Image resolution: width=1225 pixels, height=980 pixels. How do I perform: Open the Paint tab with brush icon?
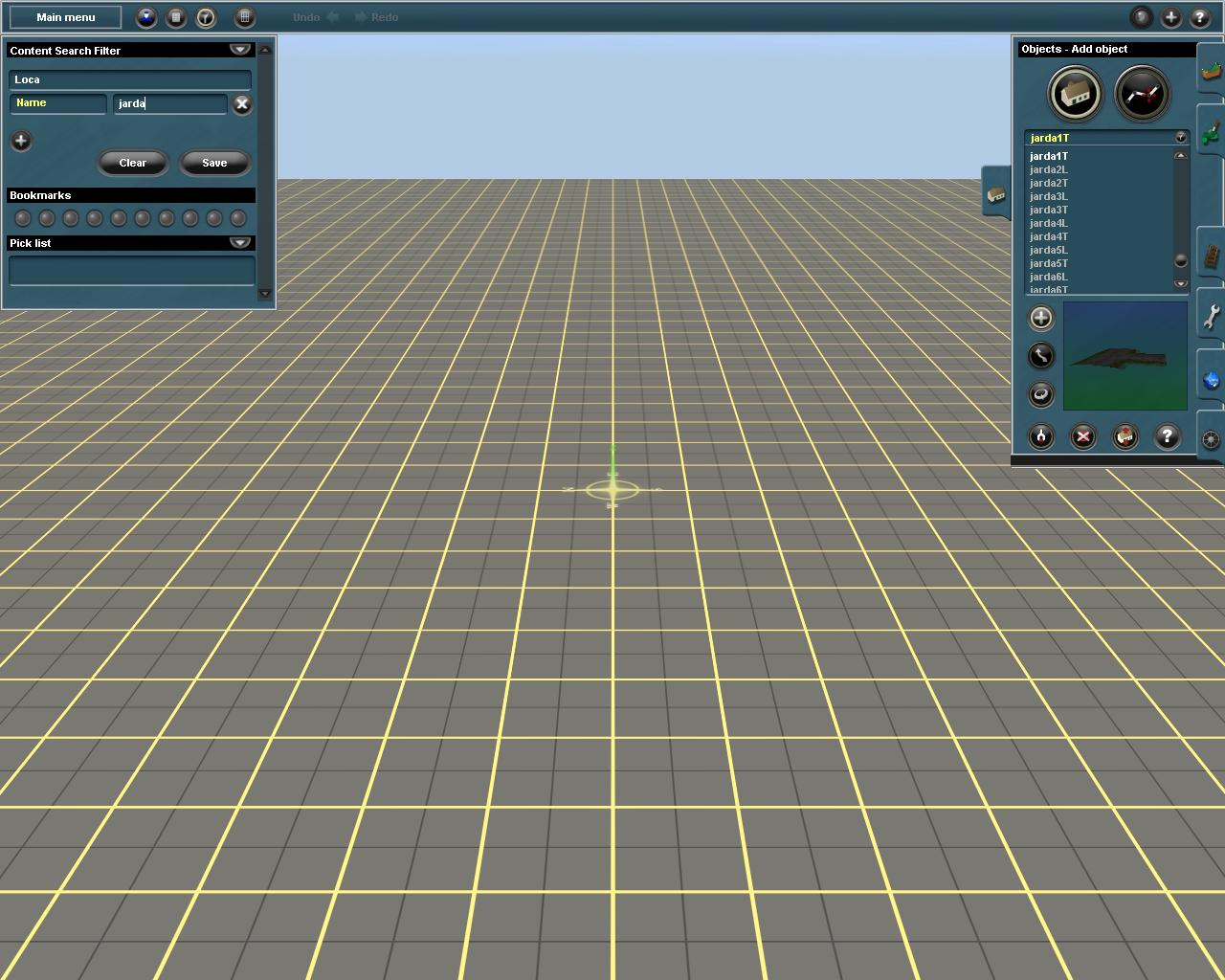pyautogui.click(x=1211, y=131)
